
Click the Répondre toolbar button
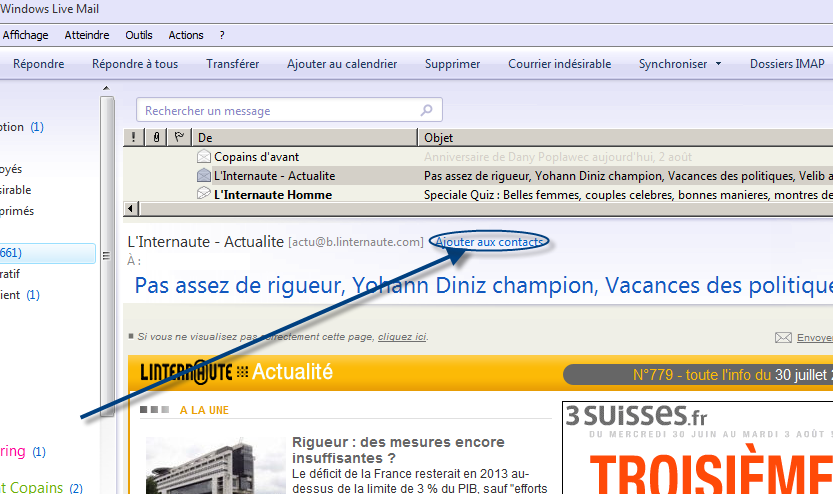38,64
